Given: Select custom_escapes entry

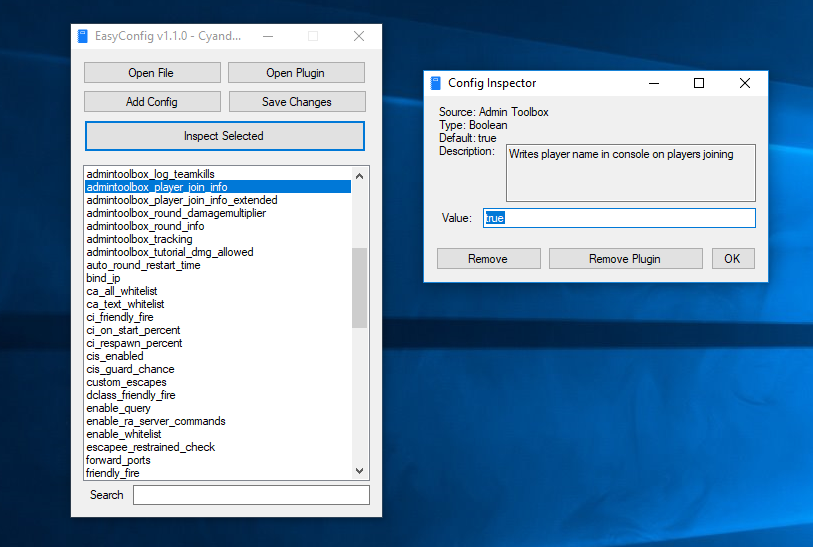Looking at the screenshot, I should tap(218, 382).
